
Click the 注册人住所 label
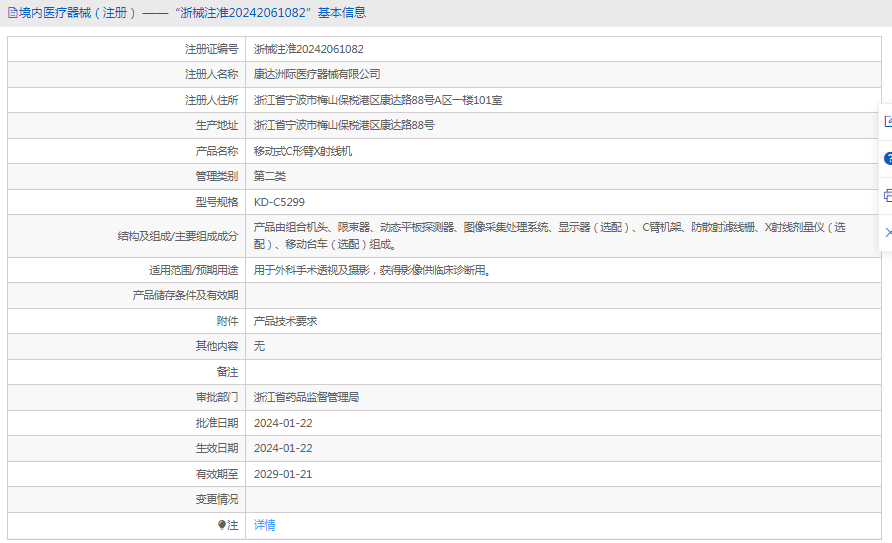pos(212,100)
